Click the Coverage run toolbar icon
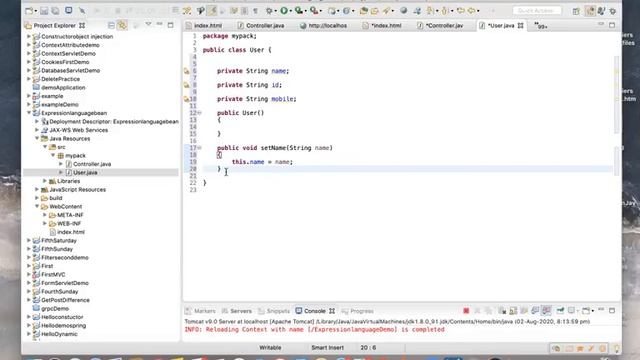The height and width of the screenshot is (360, 640). [299, 11]
